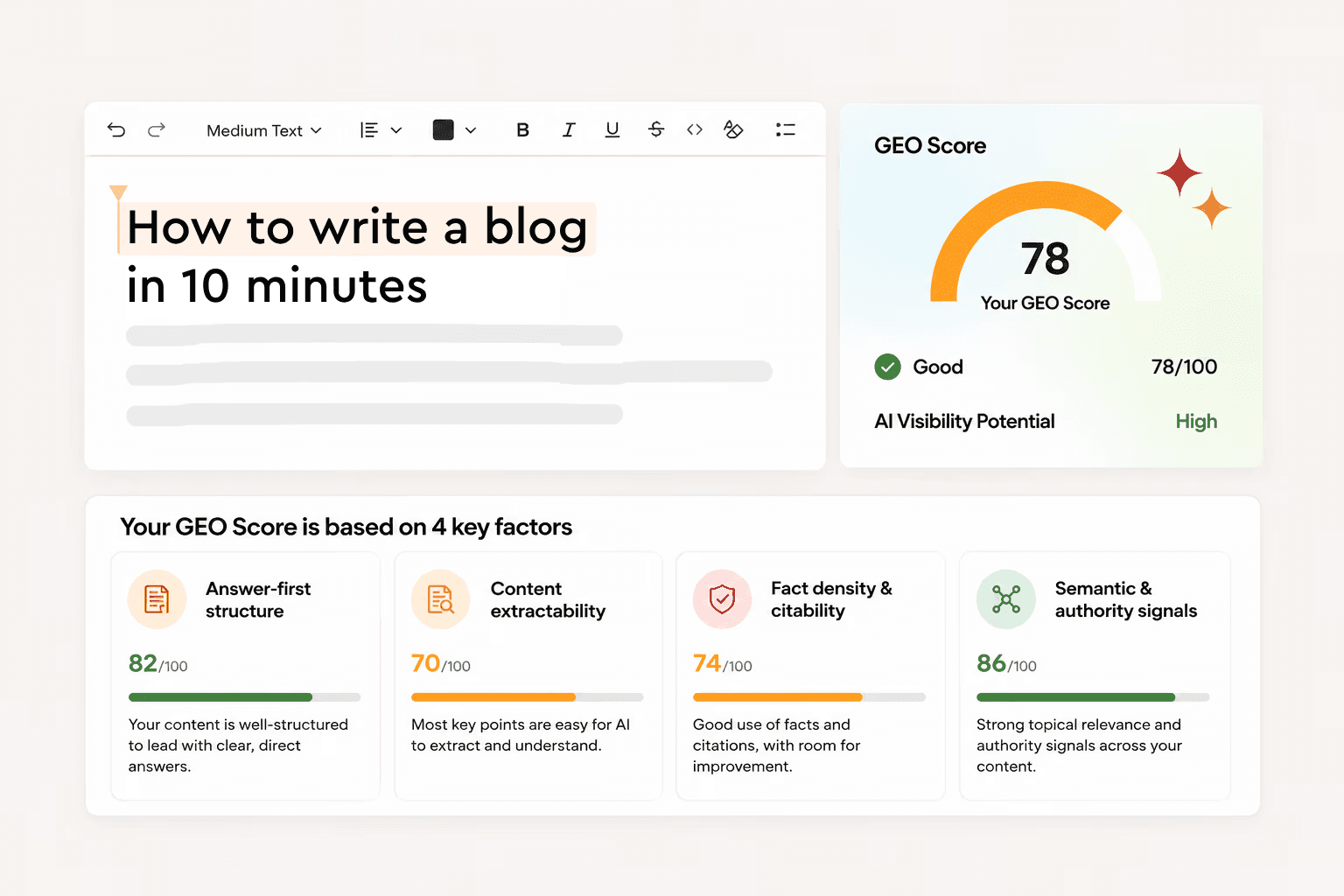1344x896 pixels.
Task: Click the orange progress bar under 70/100
Action: click(x=528, y=697)
